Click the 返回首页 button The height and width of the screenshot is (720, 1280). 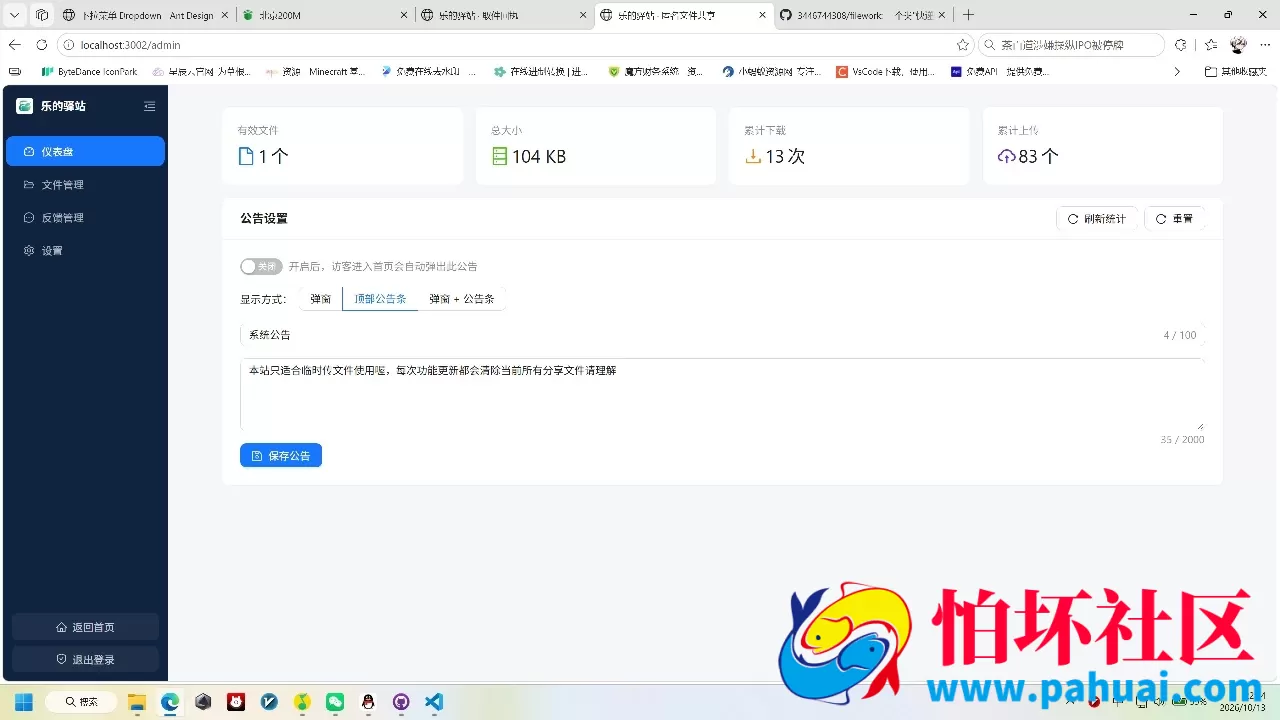[x=85, y=627]
